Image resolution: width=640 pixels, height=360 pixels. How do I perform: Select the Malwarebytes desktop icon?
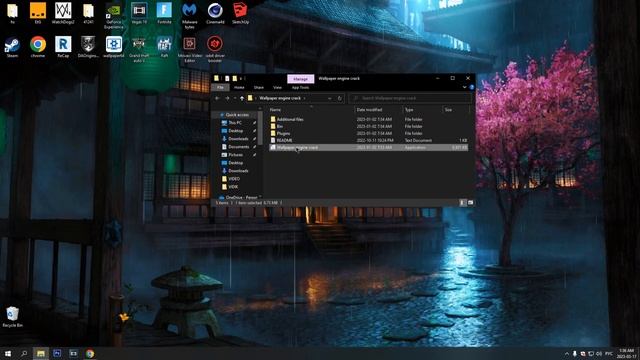click(189, 15)
